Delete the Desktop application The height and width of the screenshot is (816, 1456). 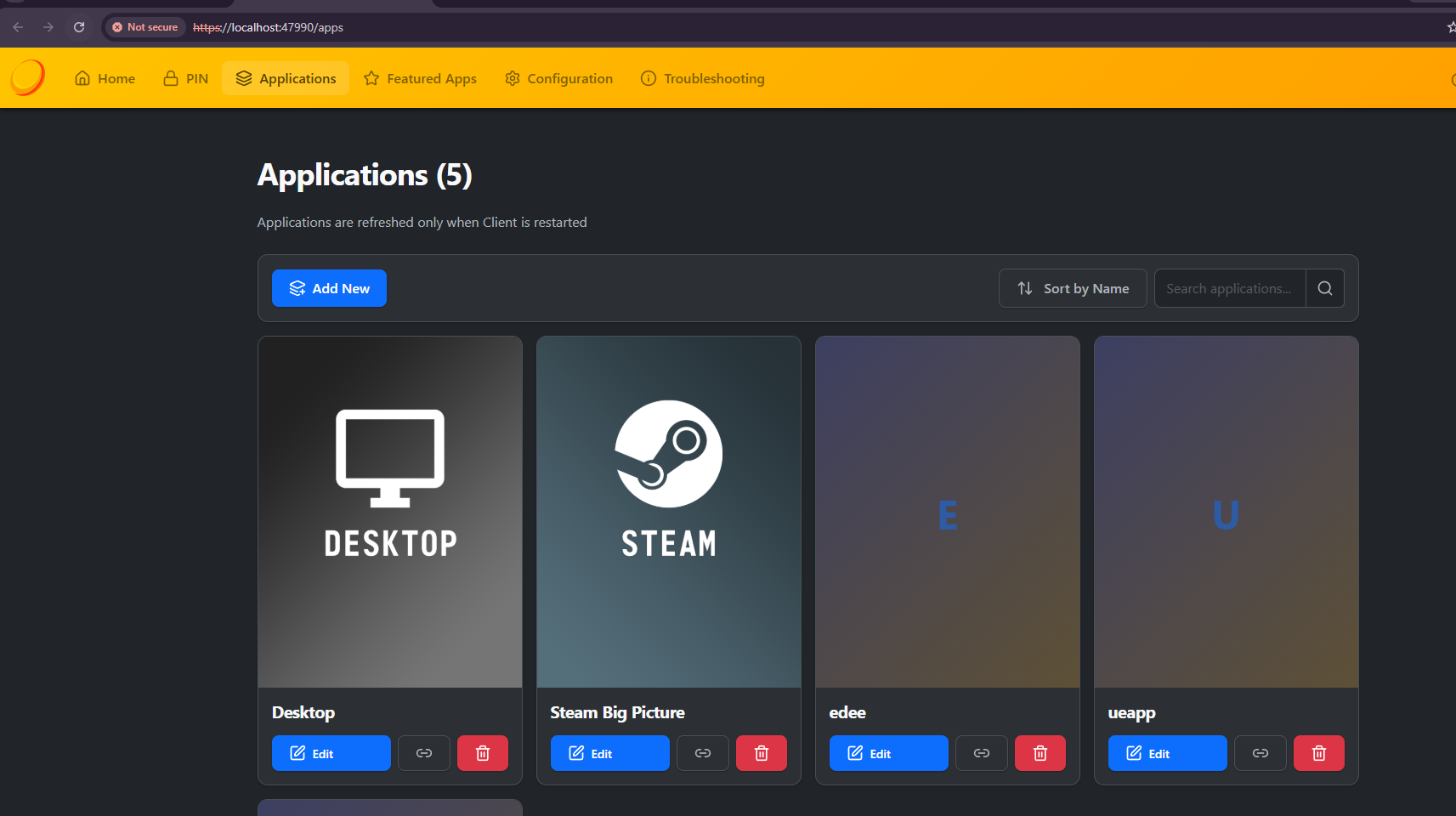[x=483, y=753]
